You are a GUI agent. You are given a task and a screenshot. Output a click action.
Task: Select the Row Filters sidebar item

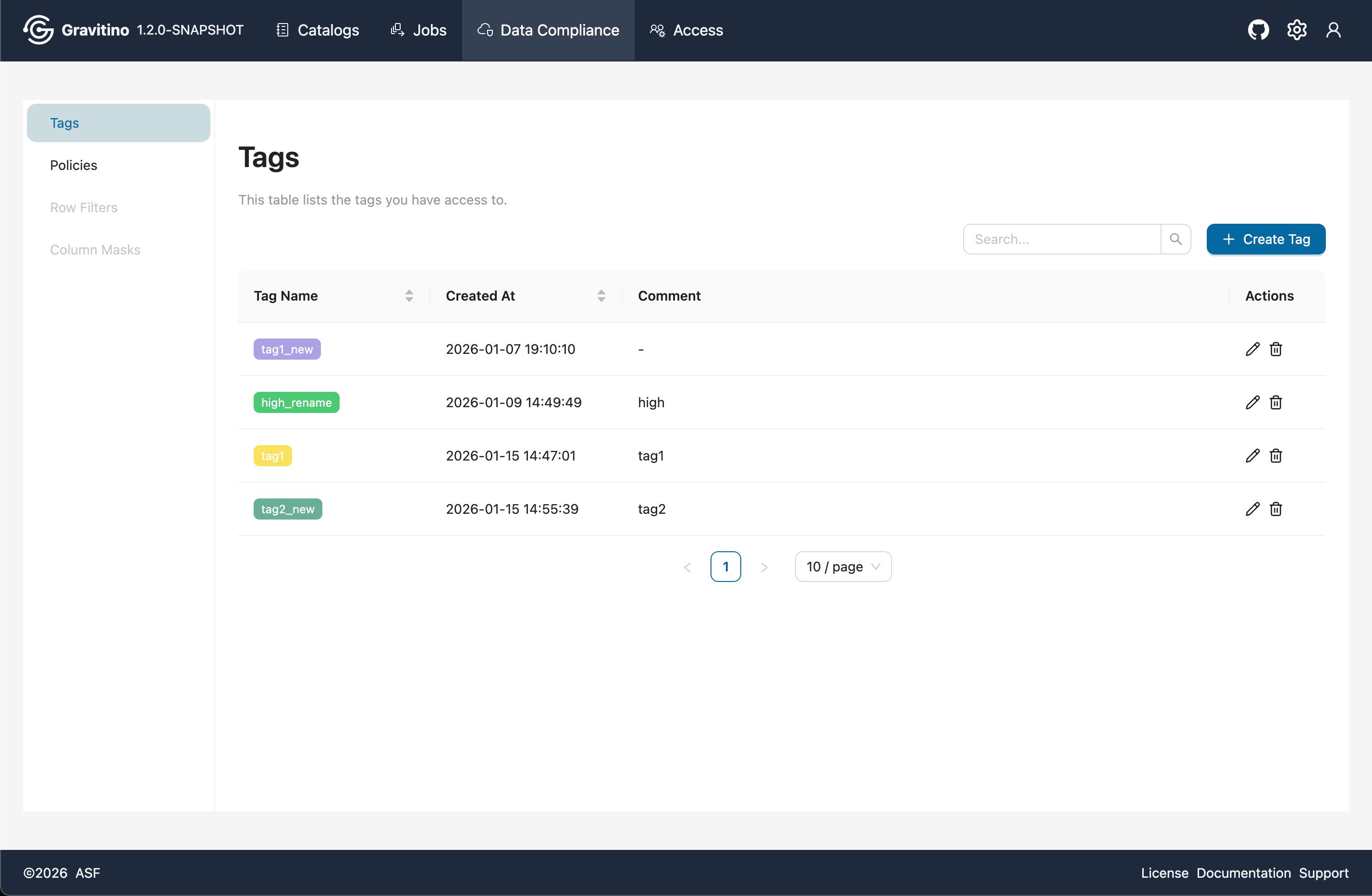pos(84,207)
